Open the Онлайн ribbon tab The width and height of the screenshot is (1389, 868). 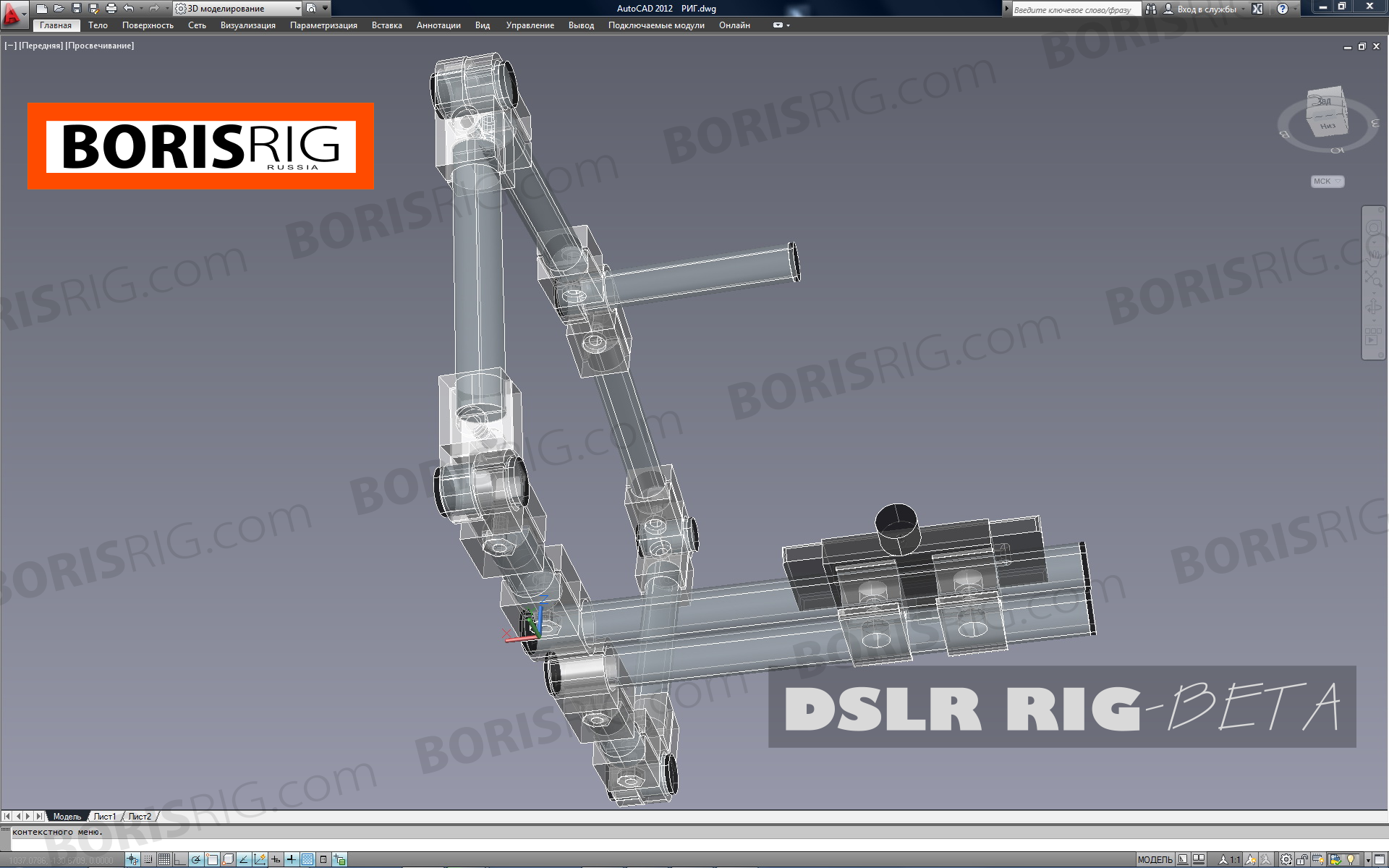(734, 25)
